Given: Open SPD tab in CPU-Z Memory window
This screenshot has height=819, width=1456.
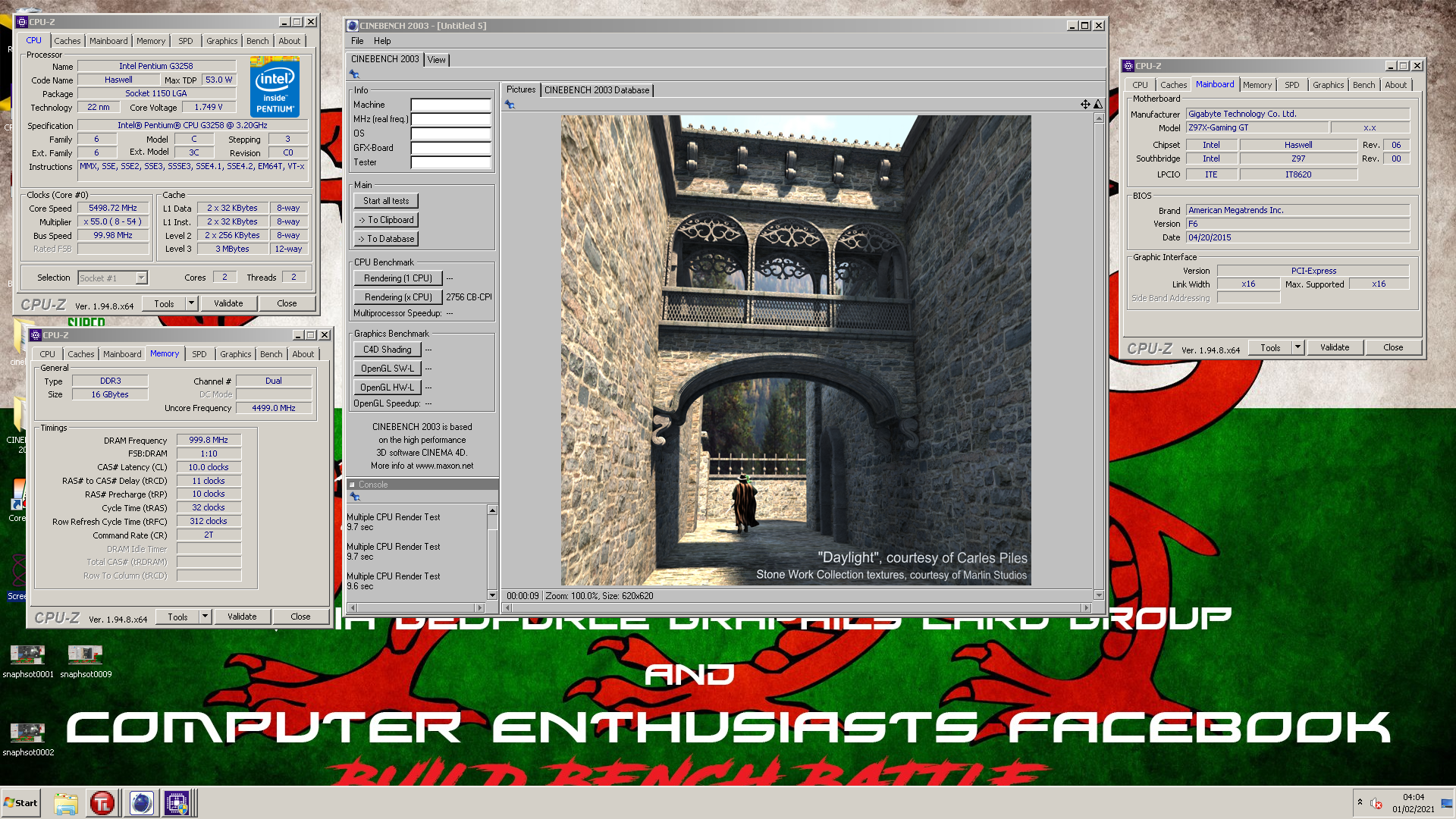Looking at the screenshot, I should pyautogui.click(x=199, y=354).
